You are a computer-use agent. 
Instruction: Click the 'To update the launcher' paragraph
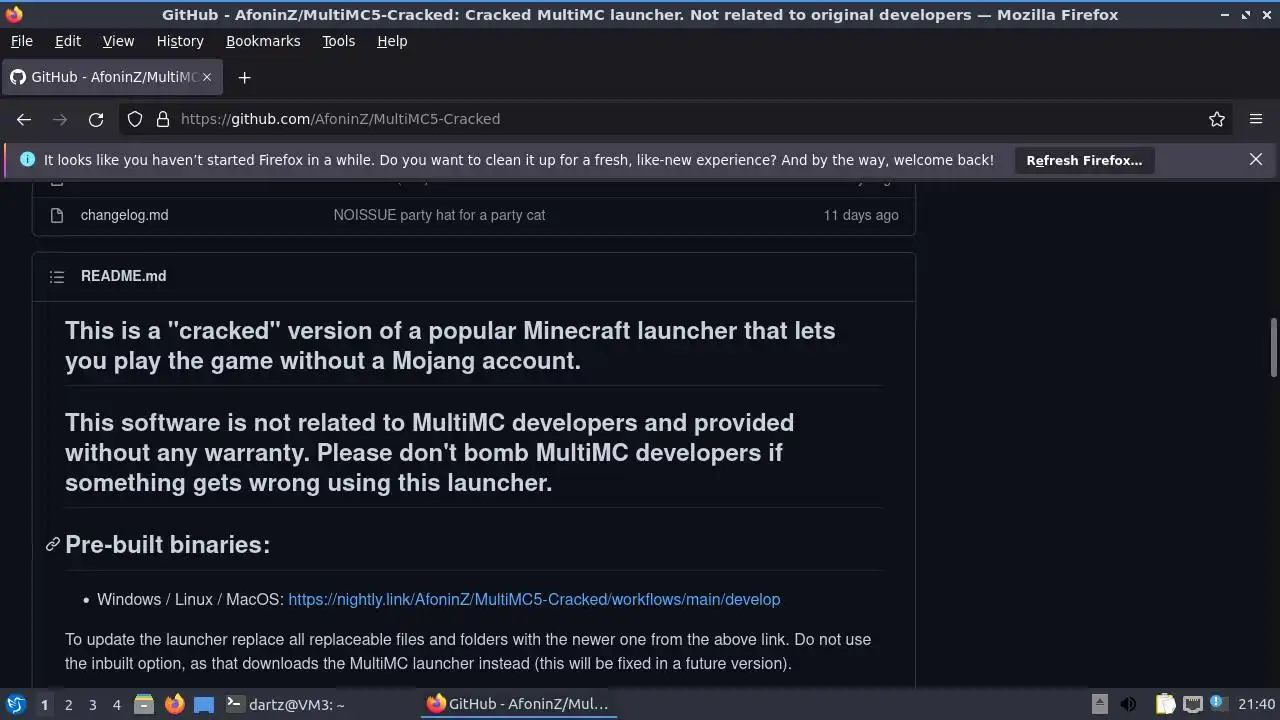click(x=468, y=651)
